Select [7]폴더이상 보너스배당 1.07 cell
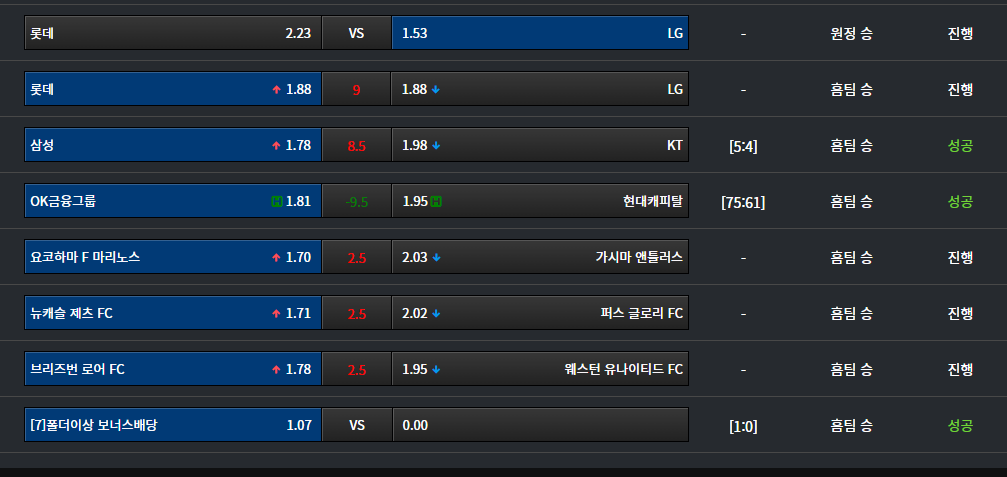Viewport: 1007px width, 477px height. [x=173, y=424]
